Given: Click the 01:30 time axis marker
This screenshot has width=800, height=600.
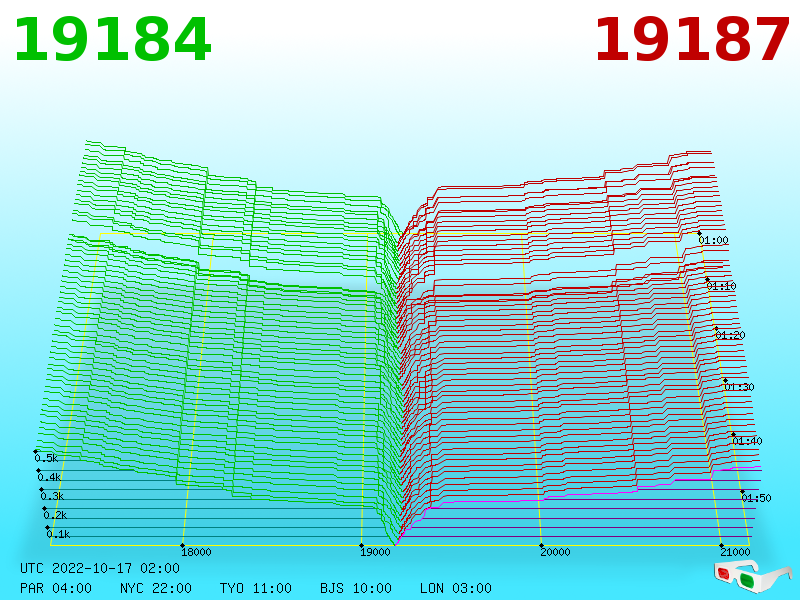Looking at the screenshot, I should click(x=739, y=387).
